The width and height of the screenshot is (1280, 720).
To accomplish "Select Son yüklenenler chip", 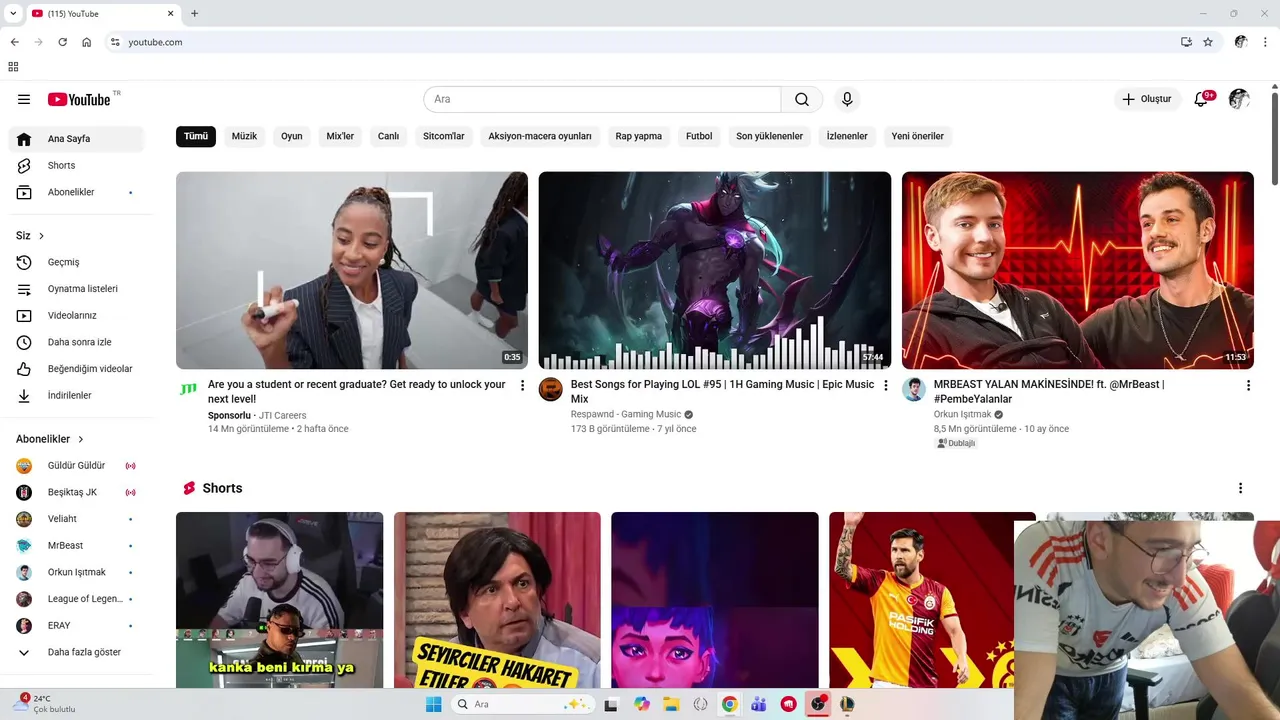I will point(770,136).
